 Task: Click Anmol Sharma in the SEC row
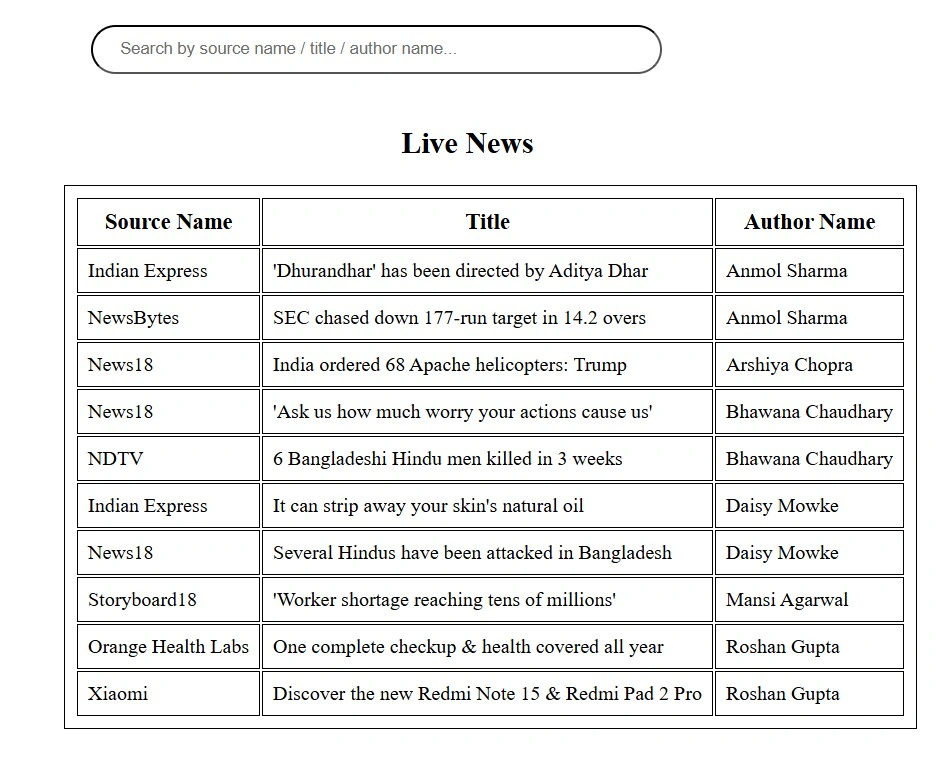click(809, 318)
